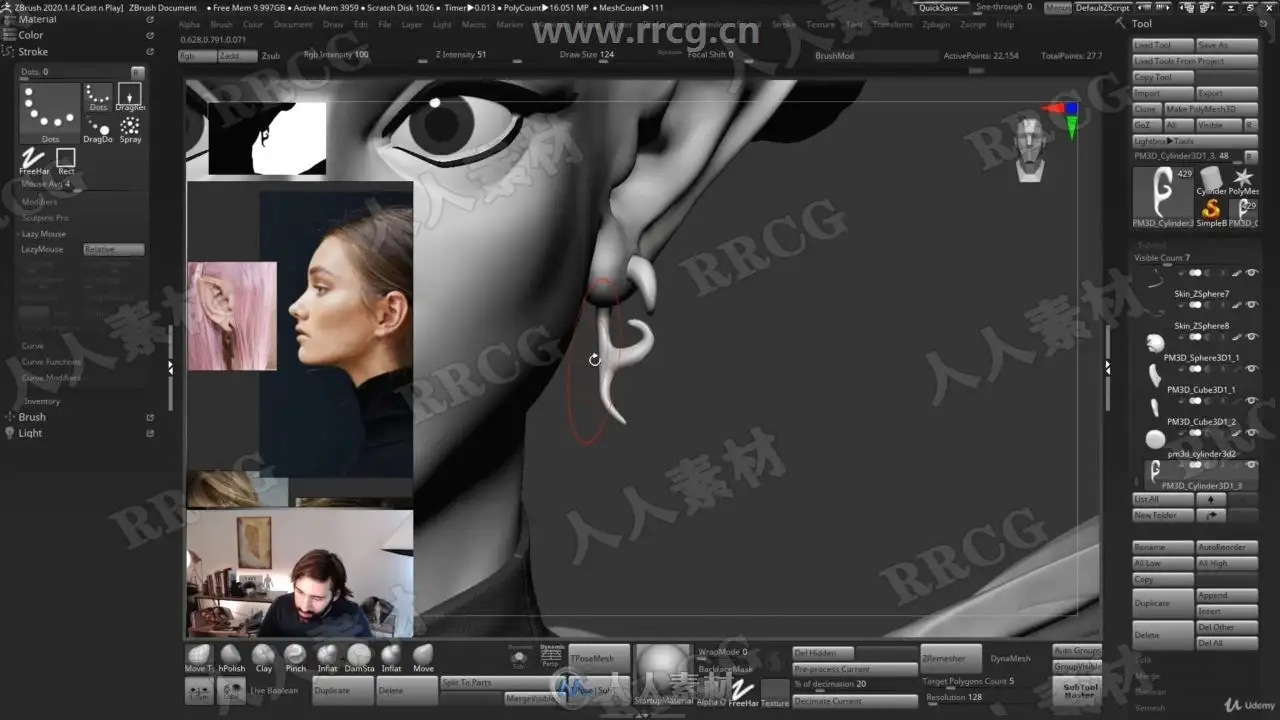Screen dimensions: 1280x720
Task: Select the Clay brush
Action: [263, 658]
